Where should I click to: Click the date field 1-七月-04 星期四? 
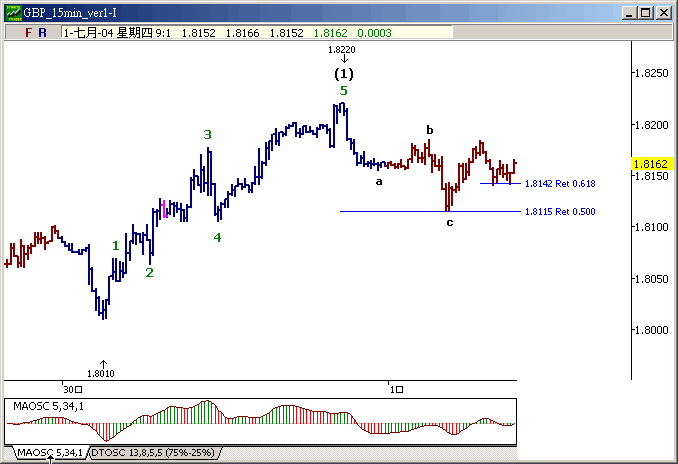click(108, 33)
